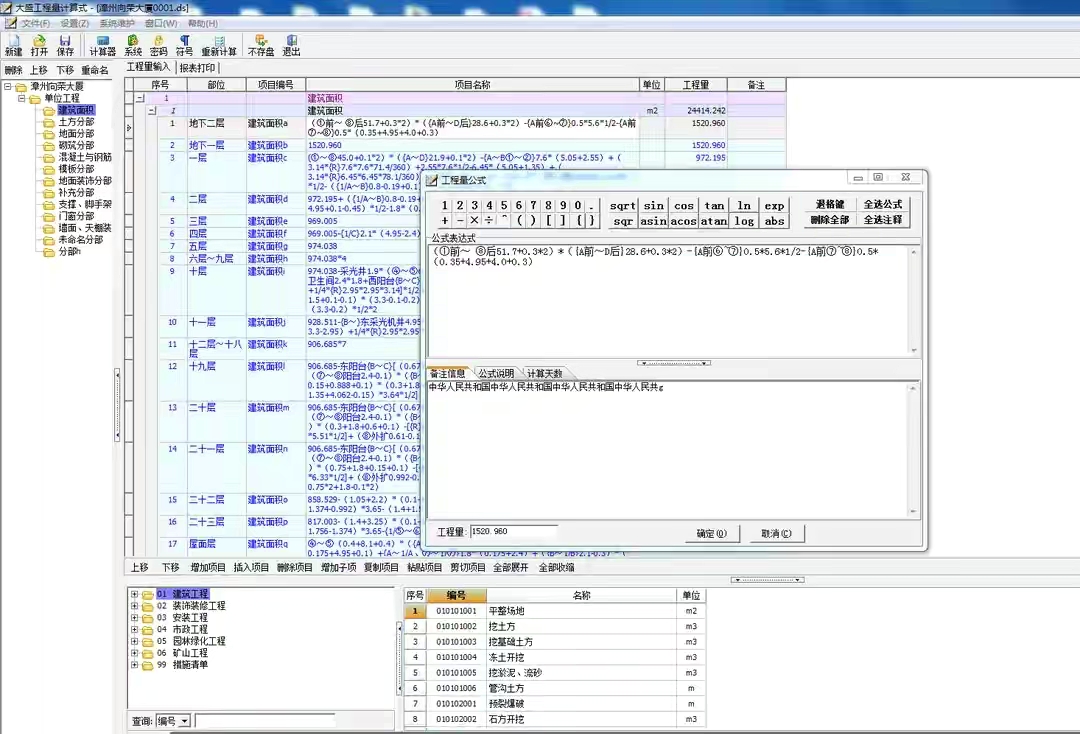Viewport: 1080px width, 734px height.
Task: Collapse the 单位工程 tree node
Action: [x=22, y=98]
